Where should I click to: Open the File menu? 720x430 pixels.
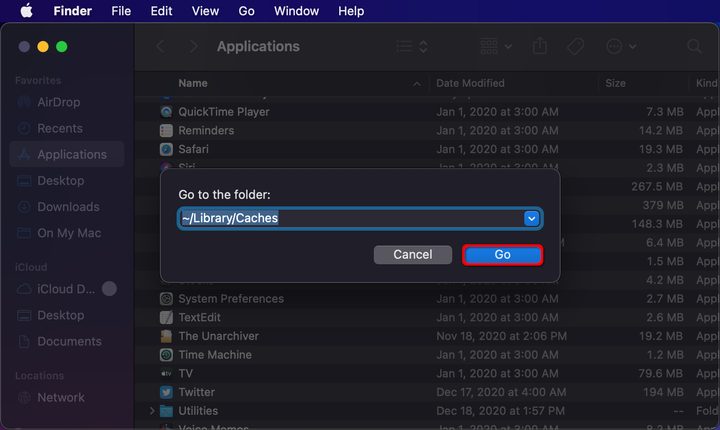tap(121, 11)
